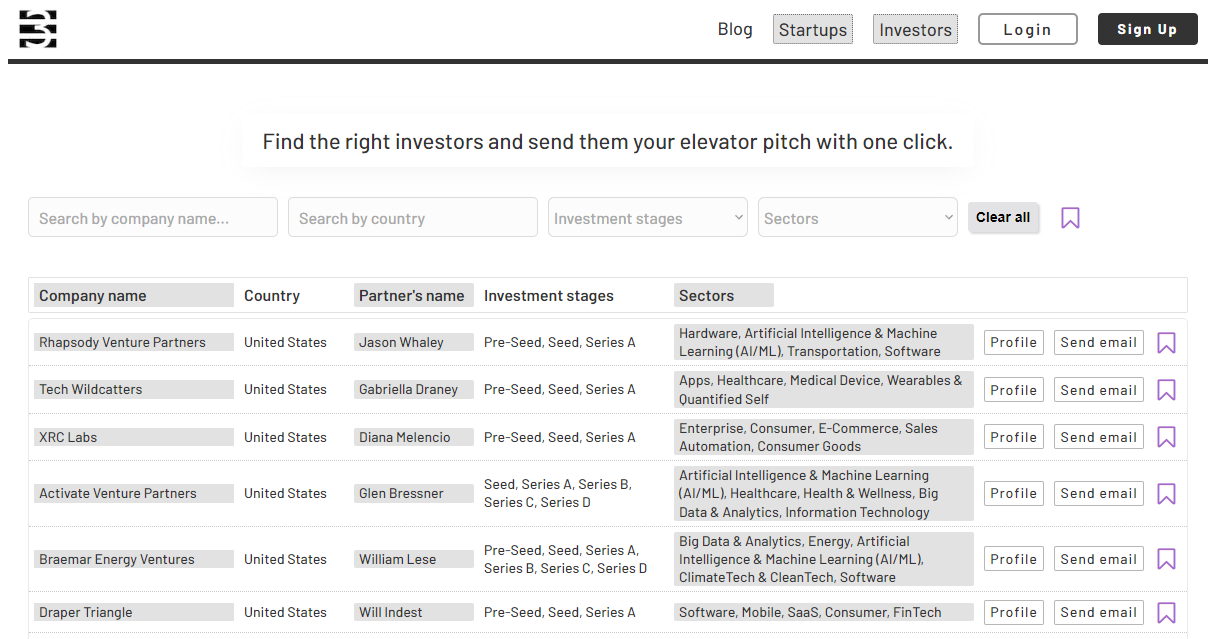Viewport: 1209px width, 639px height.
Task: Sort by the Company name column header
Action: point(90,295)
